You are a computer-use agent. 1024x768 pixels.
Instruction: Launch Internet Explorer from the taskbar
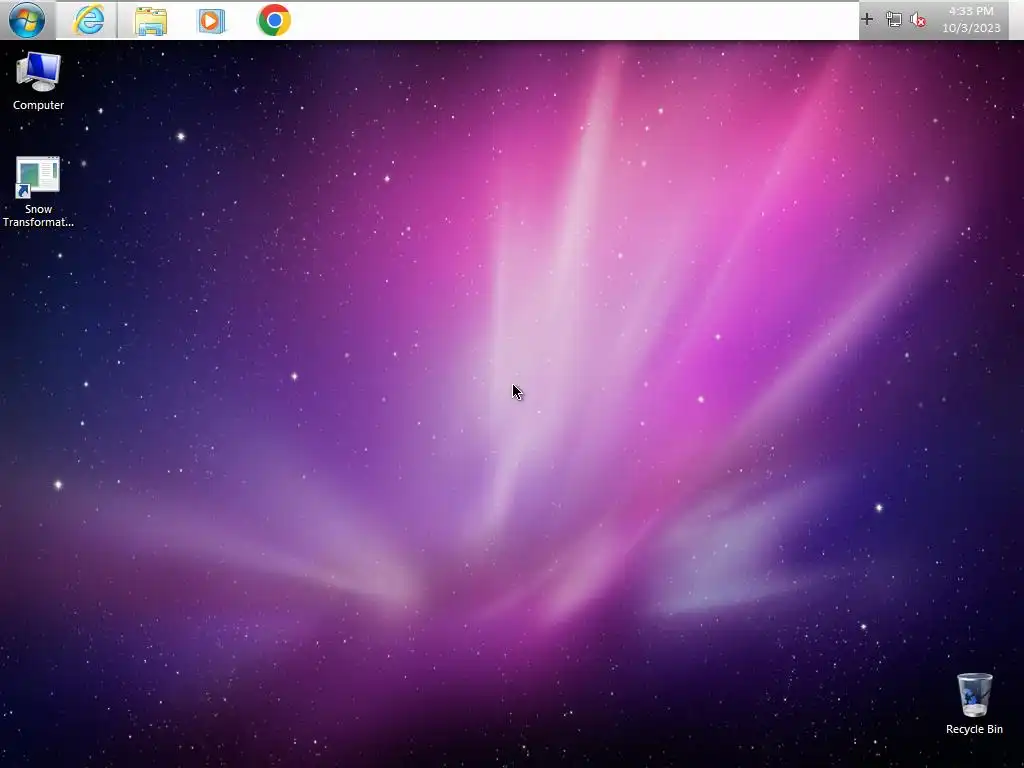point(88,20)
